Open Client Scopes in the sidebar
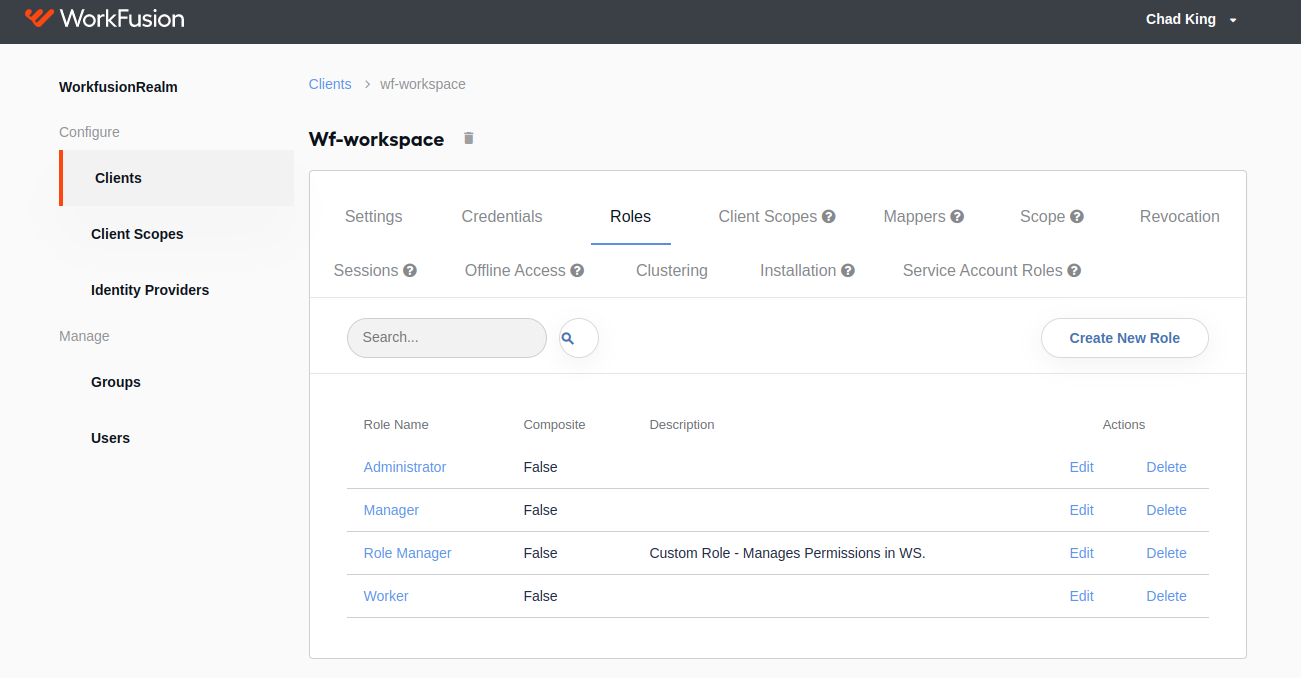 [137, 234]
